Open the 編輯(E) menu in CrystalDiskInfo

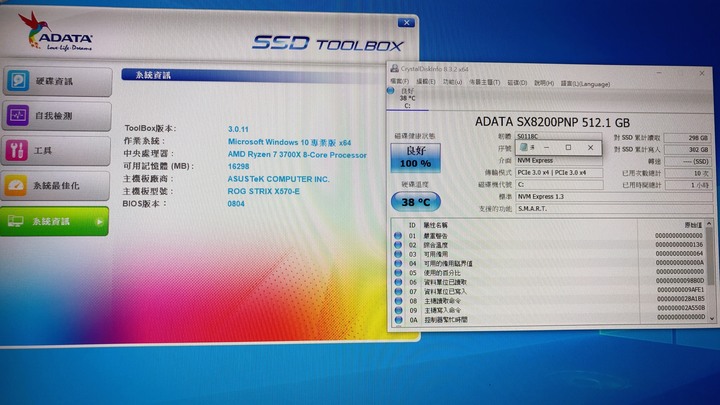(426, 82)
